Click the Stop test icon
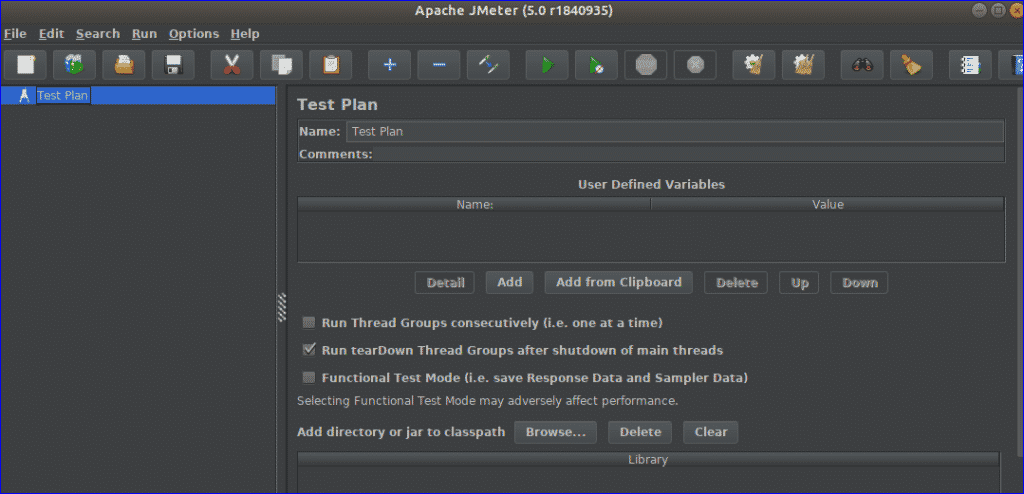 646,65
